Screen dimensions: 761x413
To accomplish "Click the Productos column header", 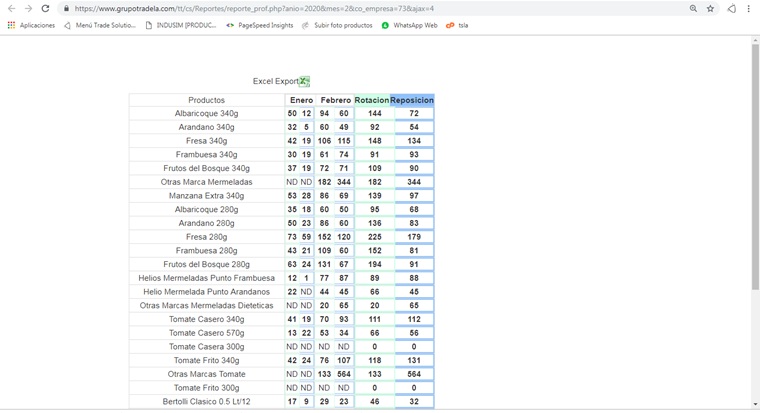I will point(206,100).
